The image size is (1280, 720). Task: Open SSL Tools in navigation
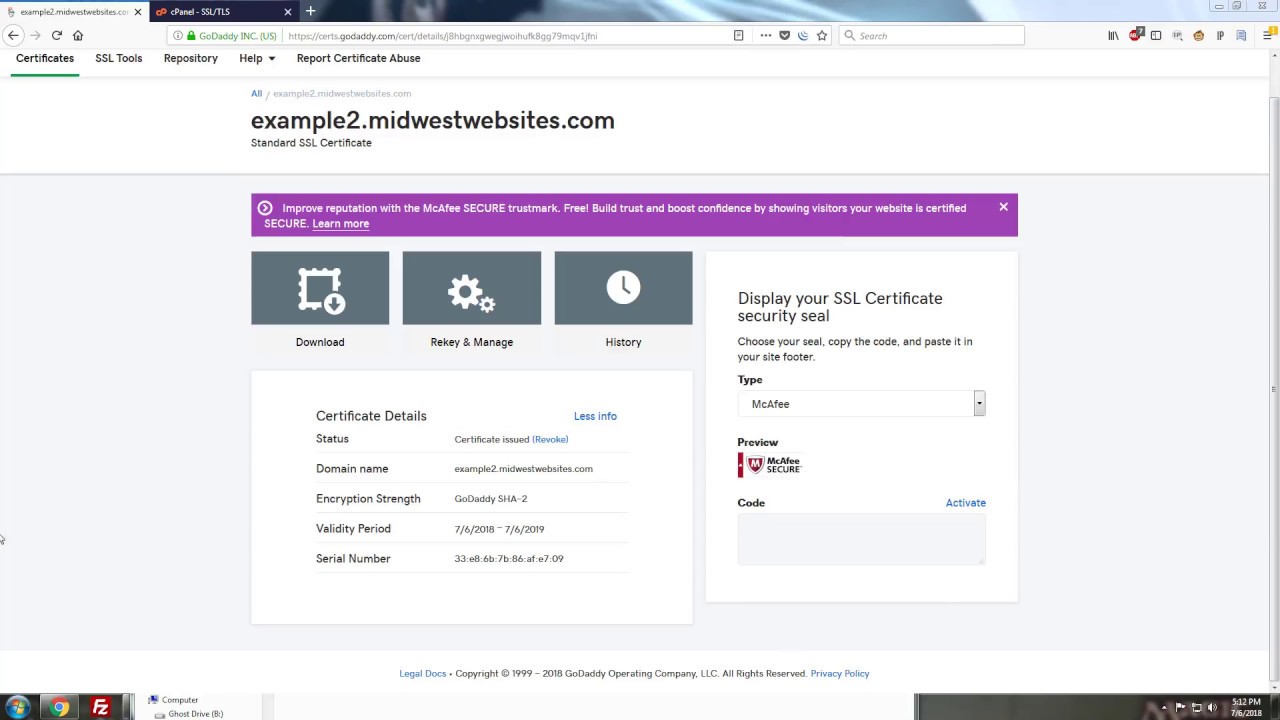point(119,58)
